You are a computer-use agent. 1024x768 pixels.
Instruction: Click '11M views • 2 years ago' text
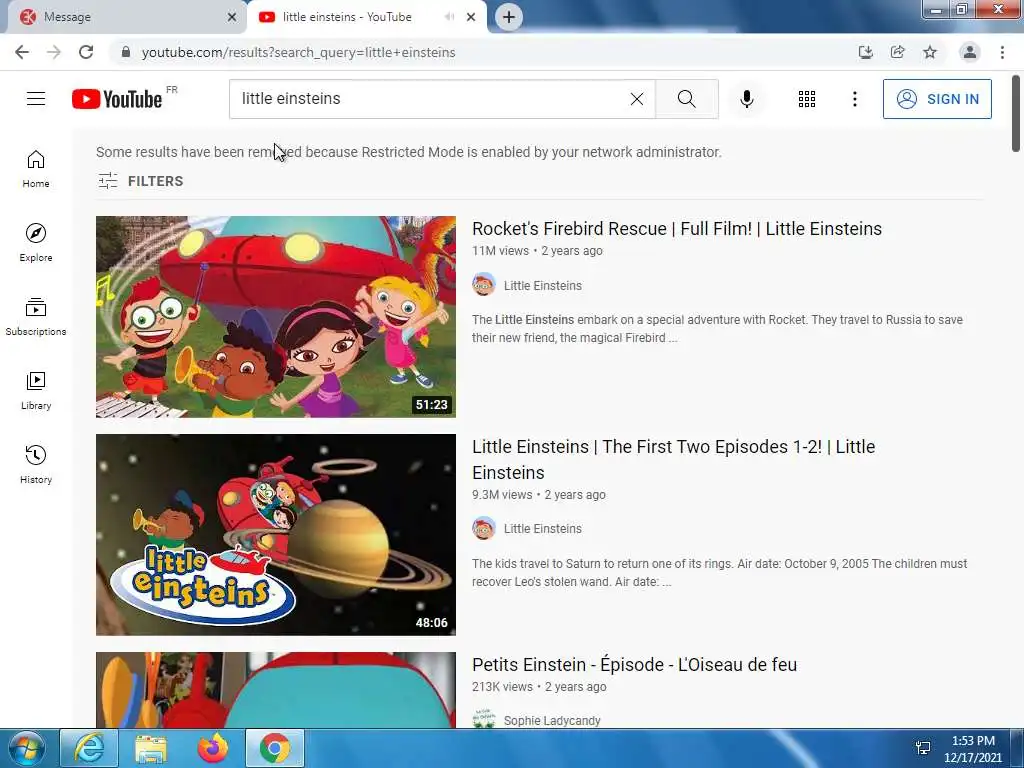pyautogui.click(x=537, y=251)
